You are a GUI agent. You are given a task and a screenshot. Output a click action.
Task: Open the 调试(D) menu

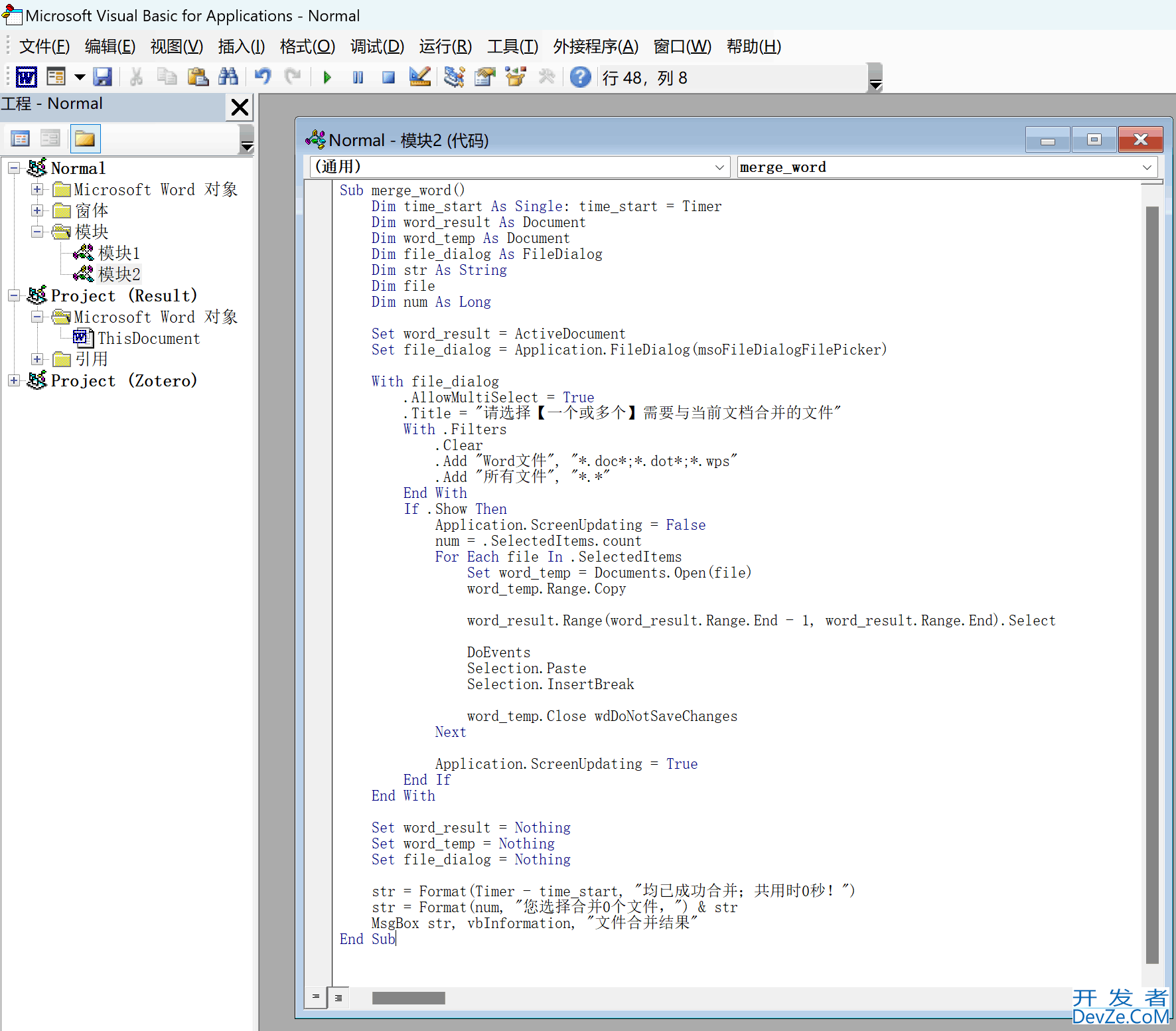click(x=377, y=46)
